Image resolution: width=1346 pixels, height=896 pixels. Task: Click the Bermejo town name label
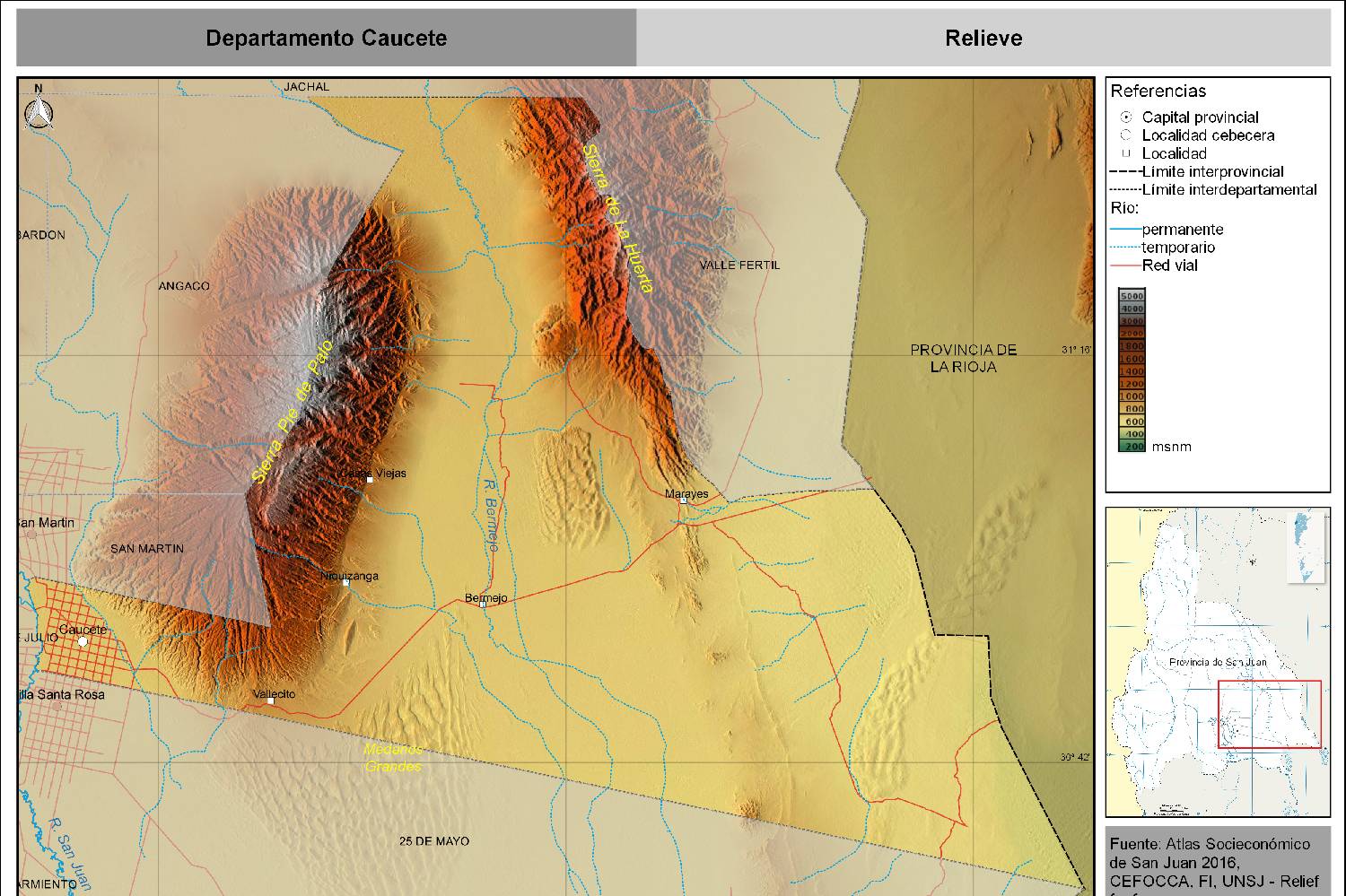[486, 598]
